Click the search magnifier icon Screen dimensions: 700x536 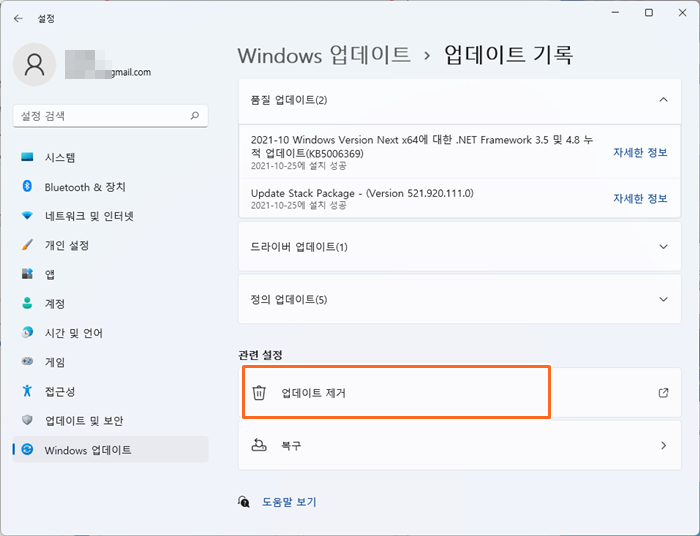(x=195, y=116)
